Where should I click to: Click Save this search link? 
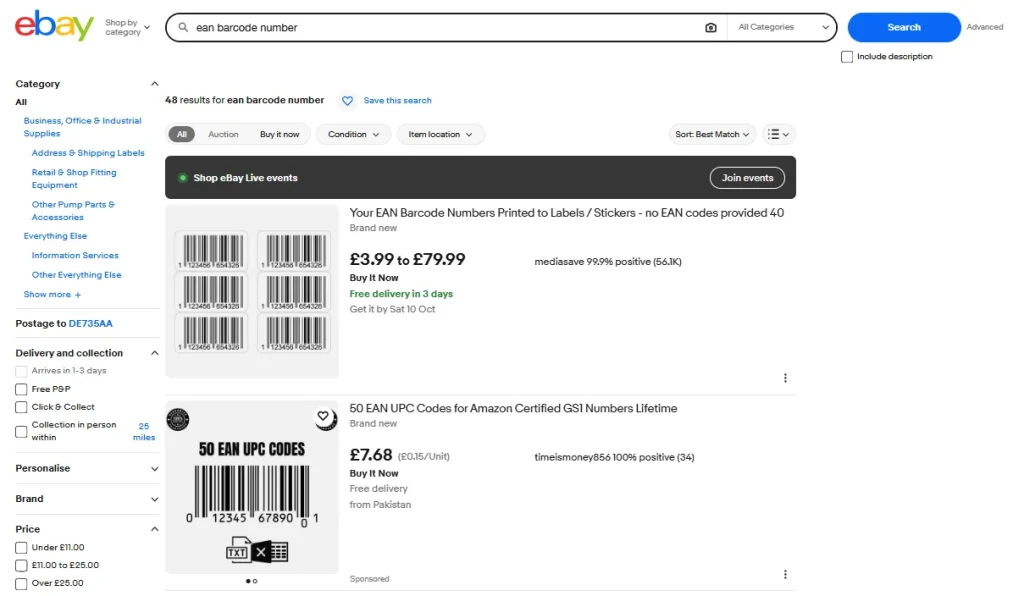click(397, 101)
